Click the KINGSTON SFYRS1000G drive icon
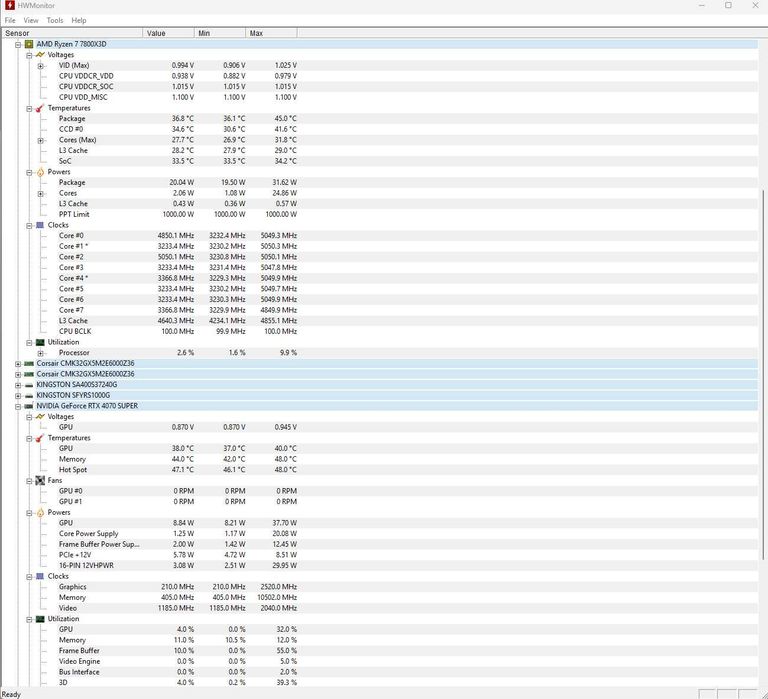Screen dimensions: 768x699 coord(29,396)
